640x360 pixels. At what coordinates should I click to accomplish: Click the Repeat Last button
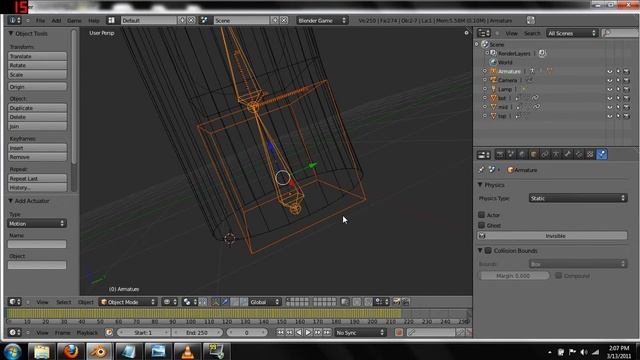pos(37,178)
